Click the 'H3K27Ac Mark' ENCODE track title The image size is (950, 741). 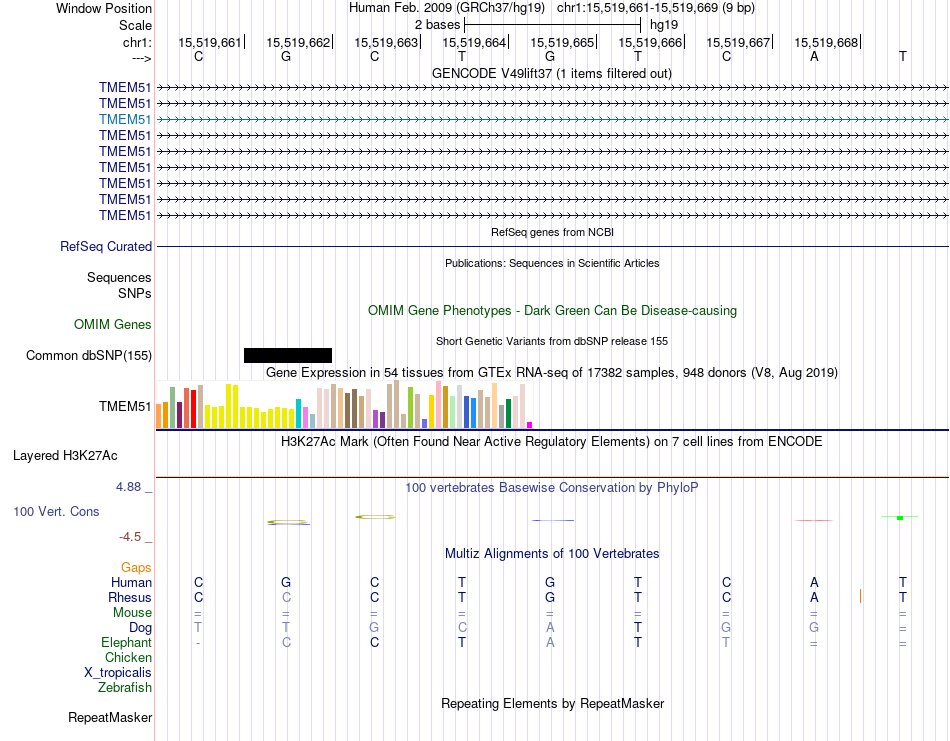(x=552, y=442)
